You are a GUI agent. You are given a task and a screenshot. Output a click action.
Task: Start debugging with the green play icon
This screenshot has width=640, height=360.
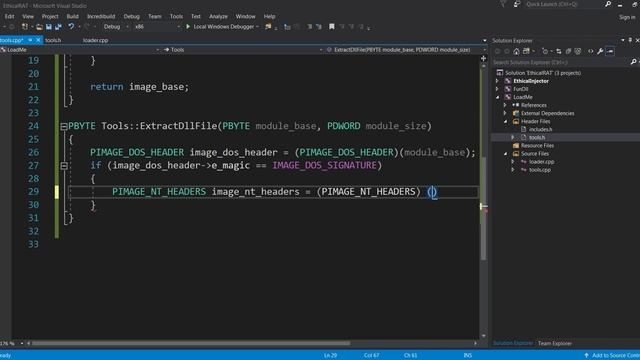(188, 27)
